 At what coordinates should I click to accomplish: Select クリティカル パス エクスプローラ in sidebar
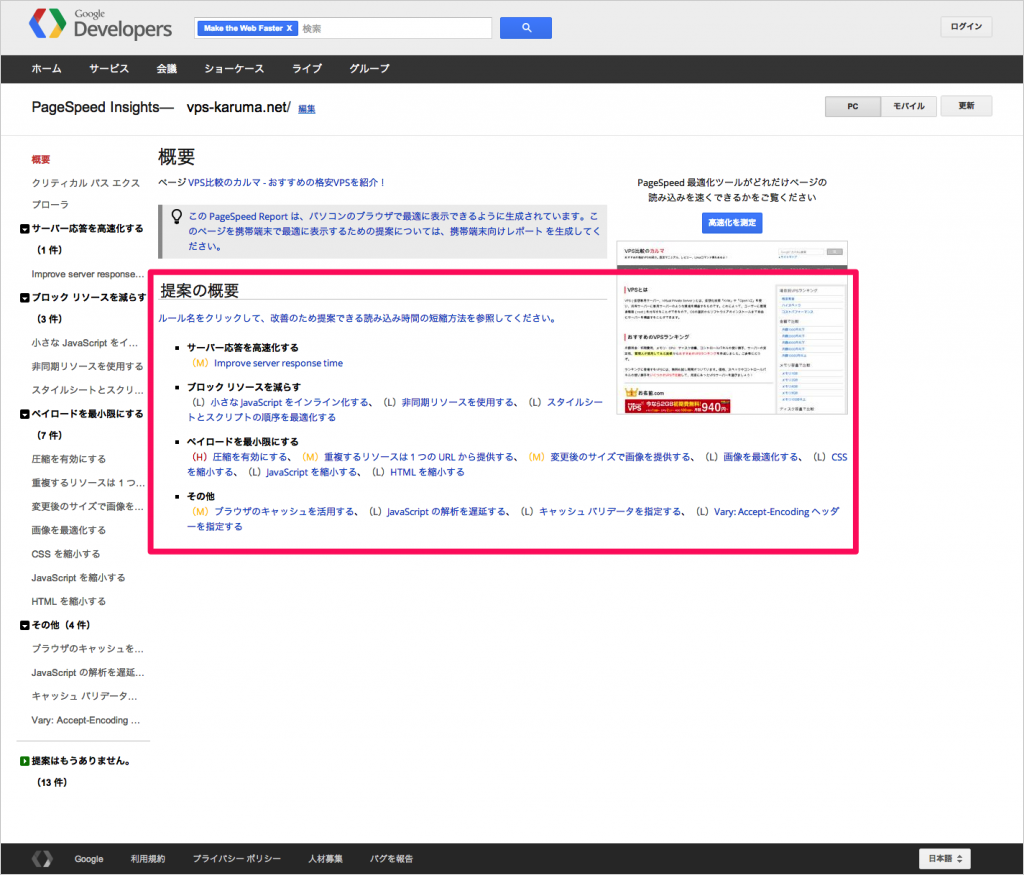86,194
